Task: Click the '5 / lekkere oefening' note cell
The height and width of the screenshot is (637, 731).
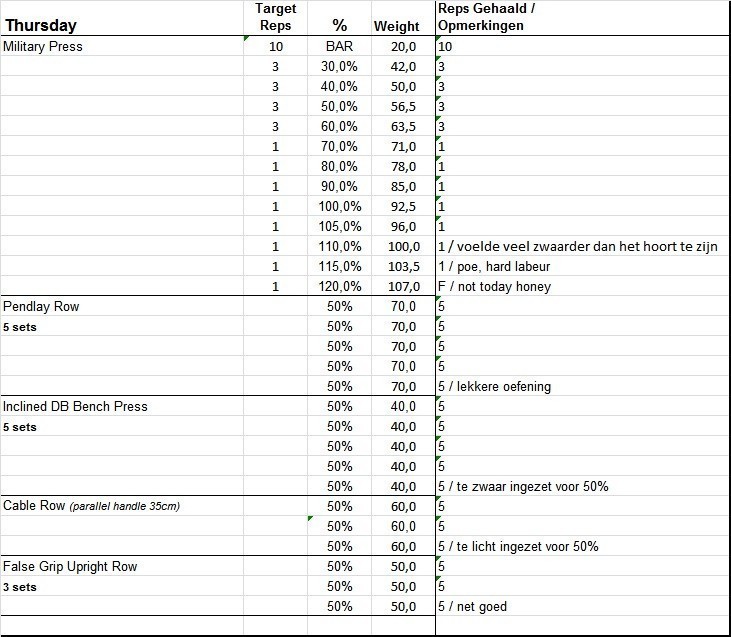Action: [x=494, y=386]
